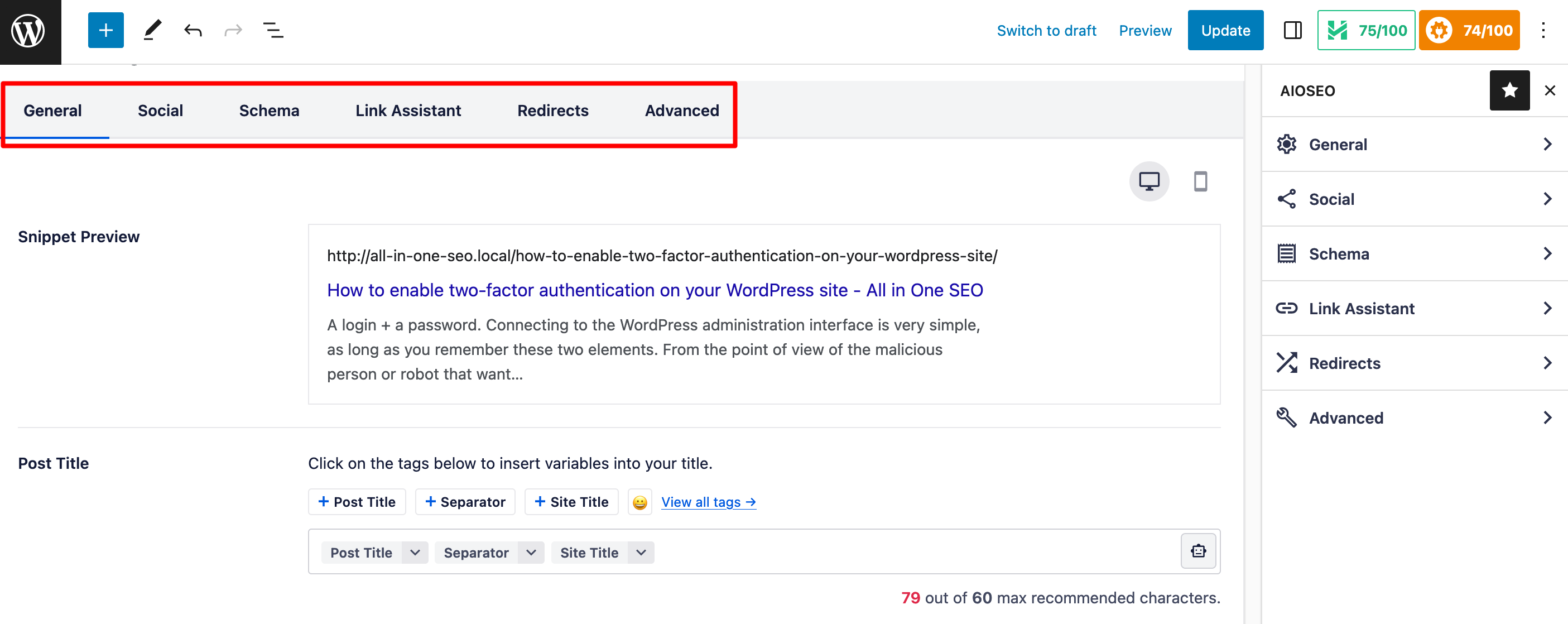Image resolution: width=1568 pixels, height=624 pixels.
Task: Expand Redirects section chevron in sidebar
Action: (1547, 363)
